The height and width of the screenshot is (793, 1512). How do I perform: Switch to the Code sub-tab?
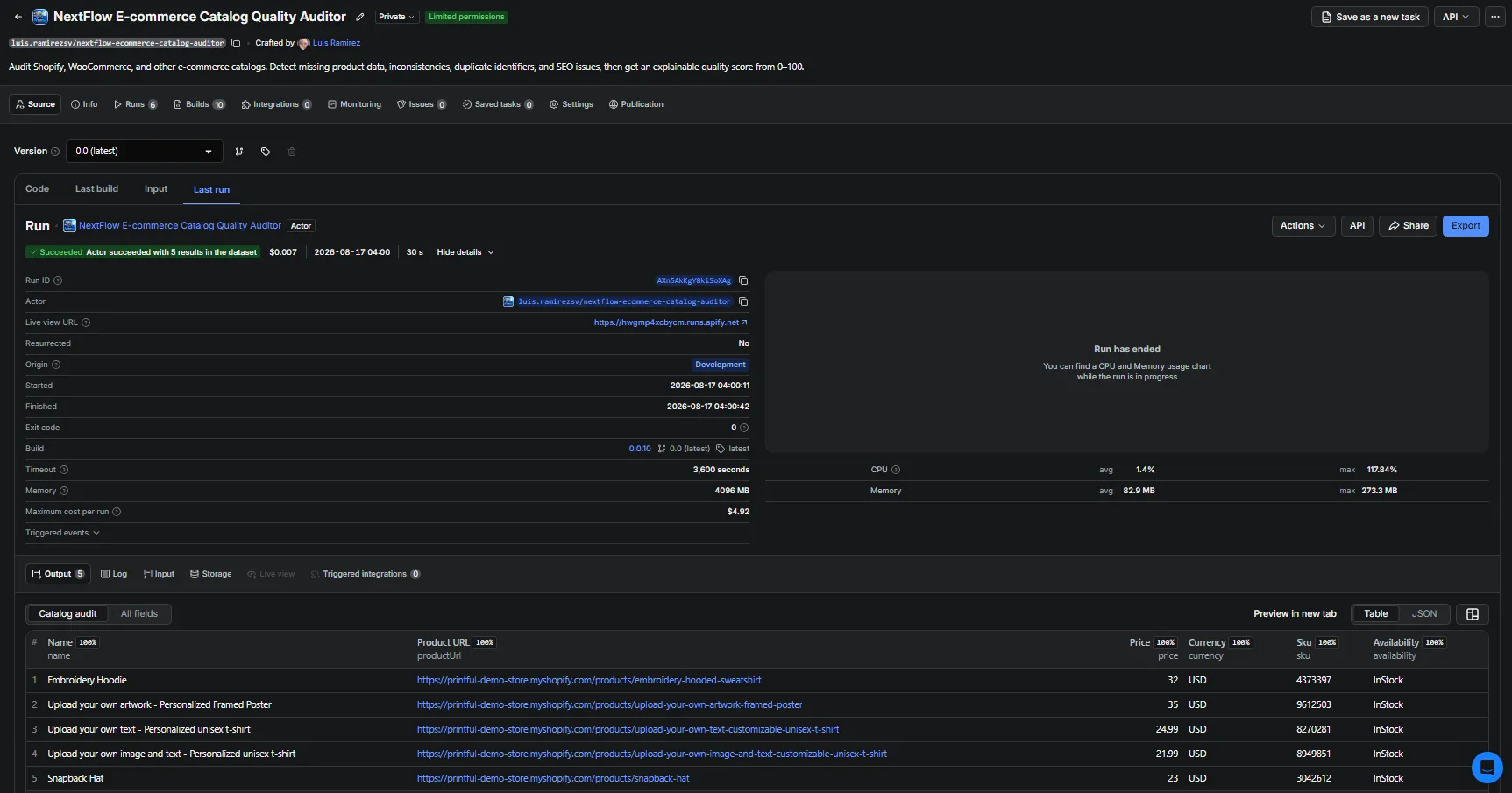(x=37, y=189)
